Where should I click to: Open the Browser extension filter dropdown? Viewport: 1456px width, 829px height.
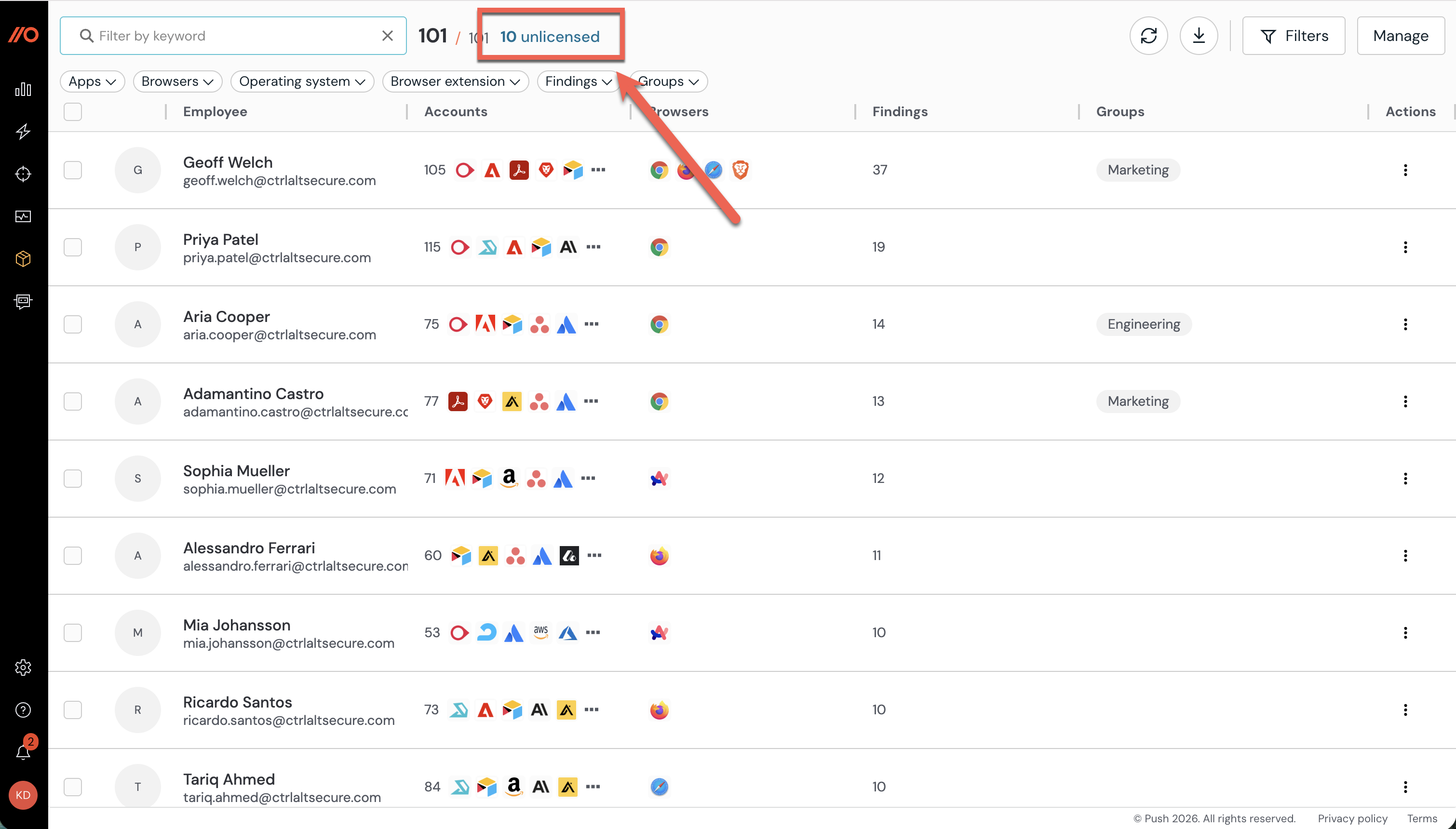(x=455, y=81)
